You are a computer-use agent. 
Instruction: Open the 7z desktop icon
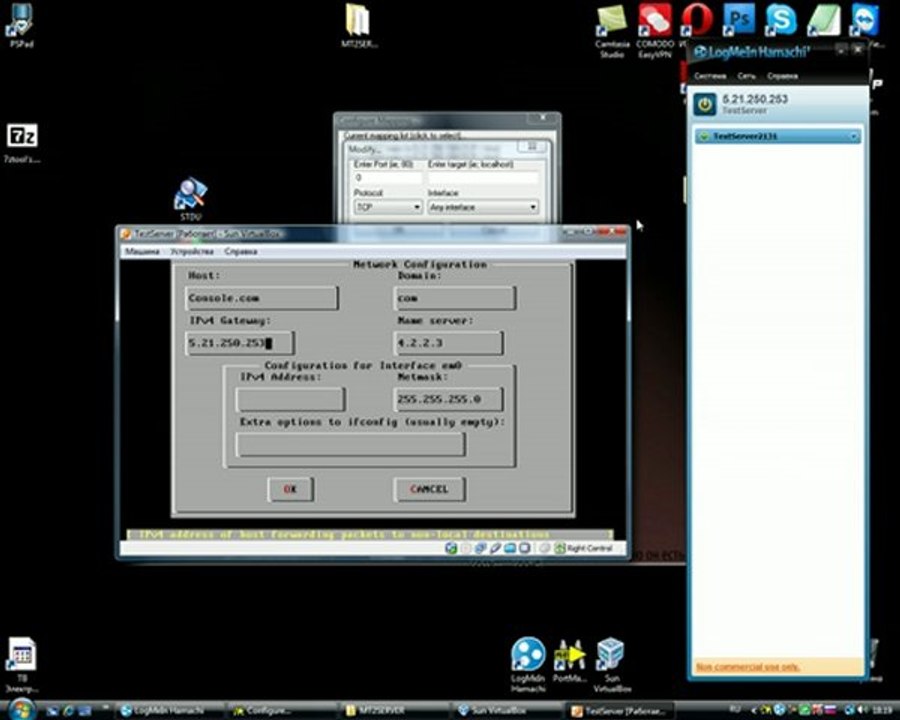[x=22, y=142]
